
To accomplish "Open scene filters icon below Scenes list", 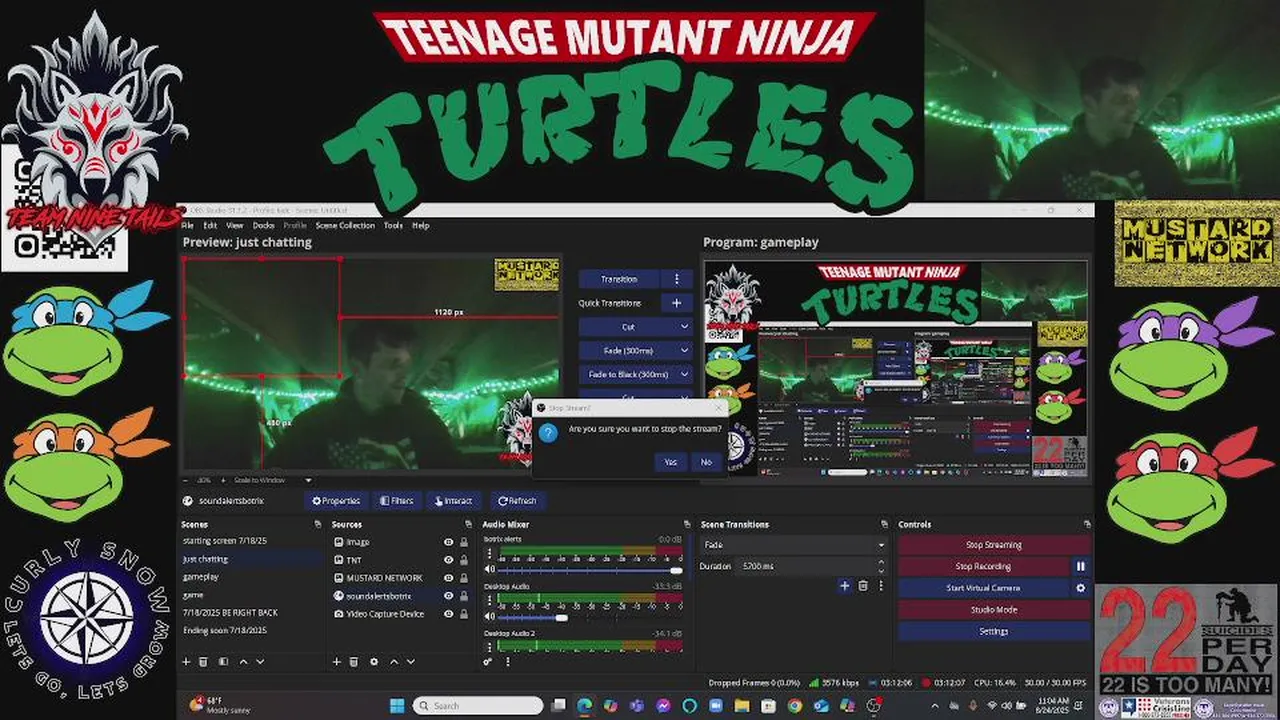I will (223, 662).
